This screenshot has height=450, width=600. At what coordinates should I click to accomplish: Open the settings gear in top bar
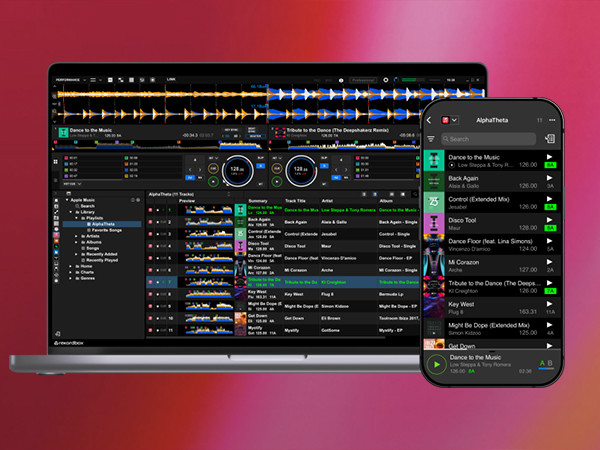tap(386, 80)
